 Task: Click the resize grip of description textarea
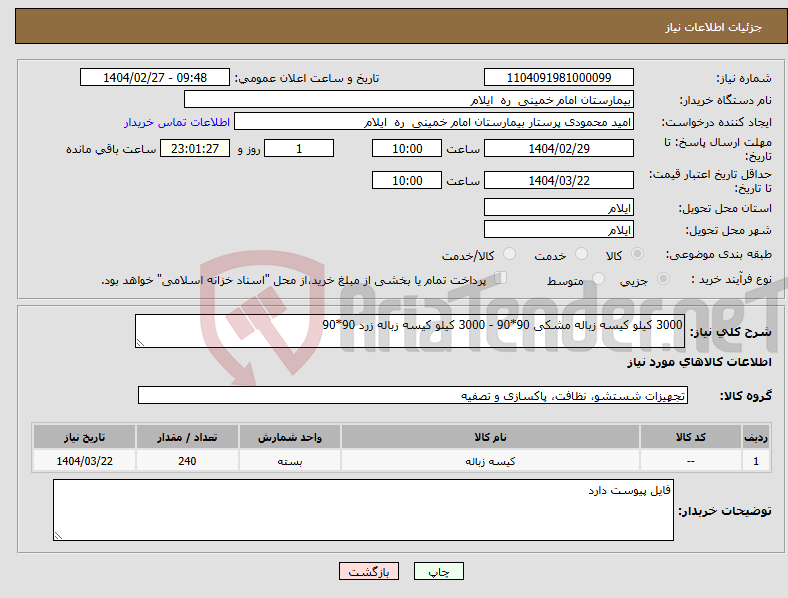click(140, 343)
